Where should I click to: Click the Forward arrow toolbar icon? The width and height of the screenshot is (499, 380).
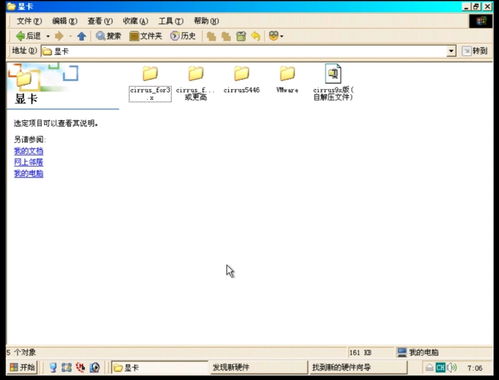click(x=59, y=36)
